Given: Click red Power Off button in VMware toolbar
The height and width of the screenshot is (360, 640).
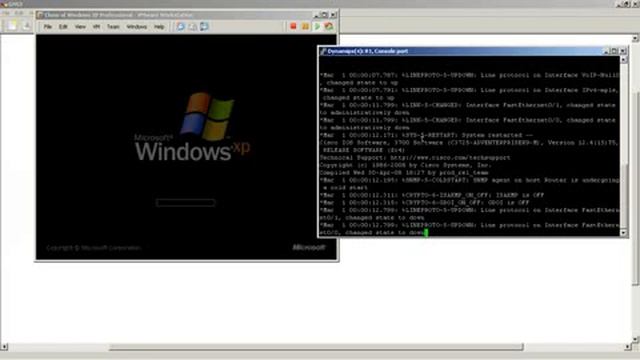Looking at the screenshot, I should point(293,27).
